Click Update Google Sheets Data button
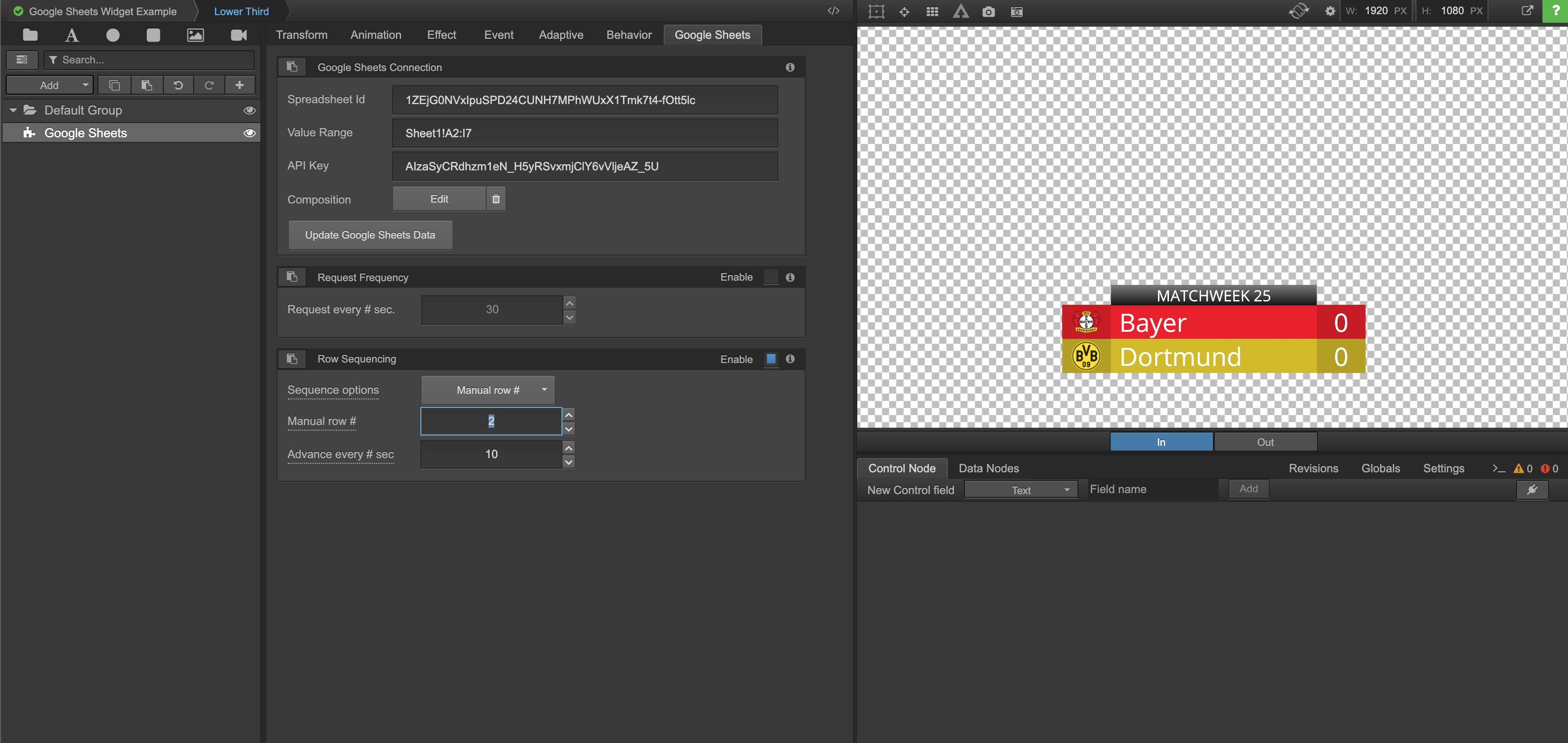1568x743 pixels. click(x=370, y=235)
